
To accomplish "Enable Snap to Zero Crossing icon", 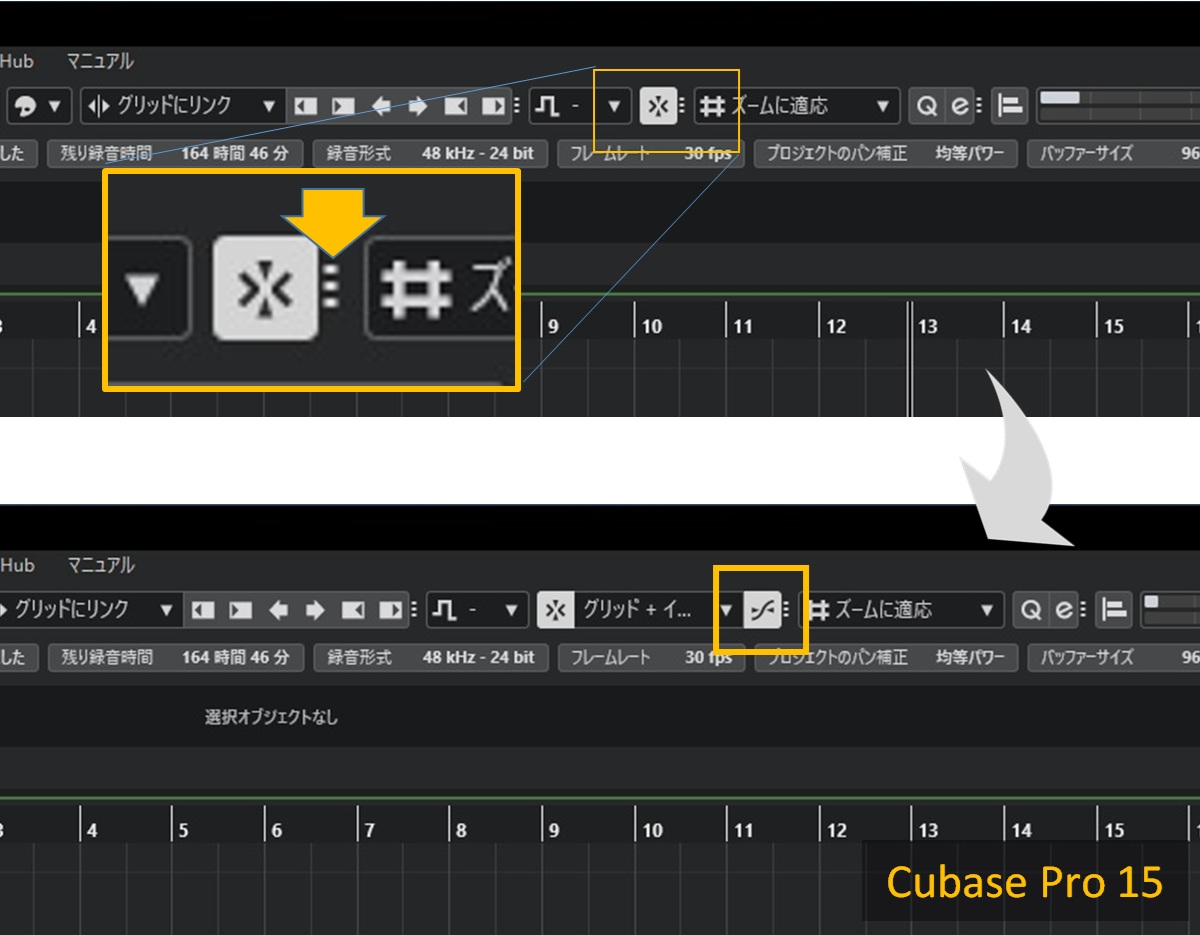I will click(x=763, y=610).
